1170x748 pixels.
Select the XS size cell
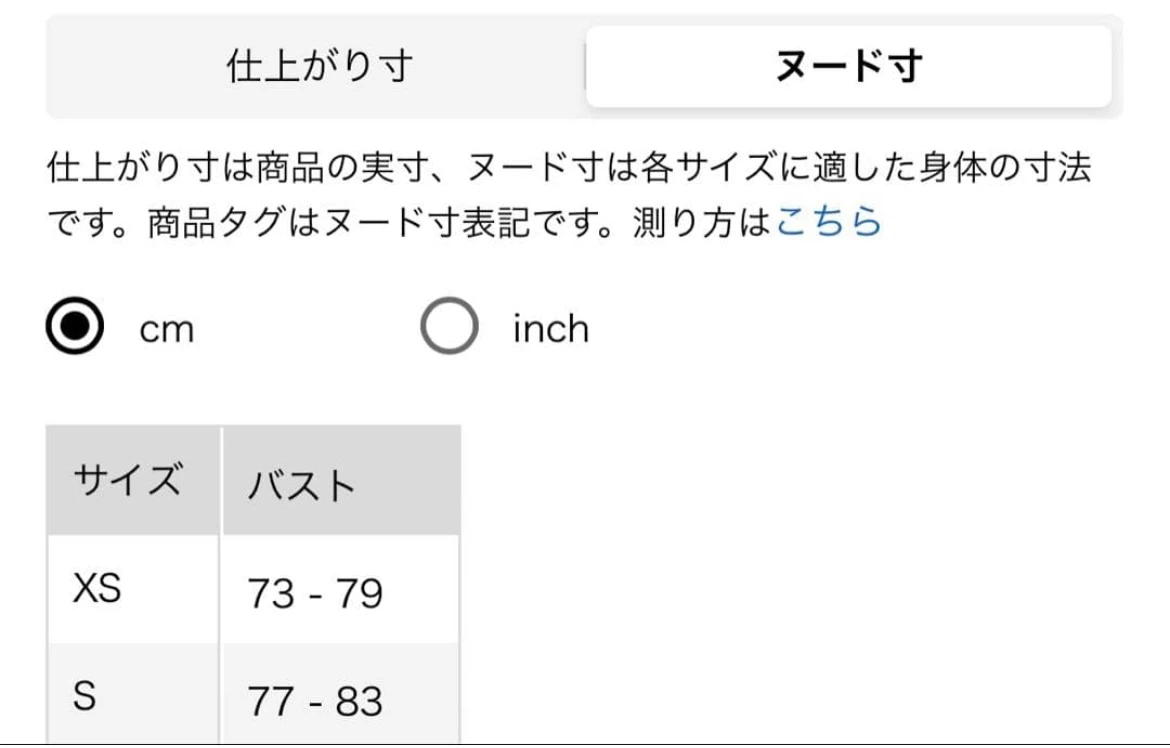point(133,589)
